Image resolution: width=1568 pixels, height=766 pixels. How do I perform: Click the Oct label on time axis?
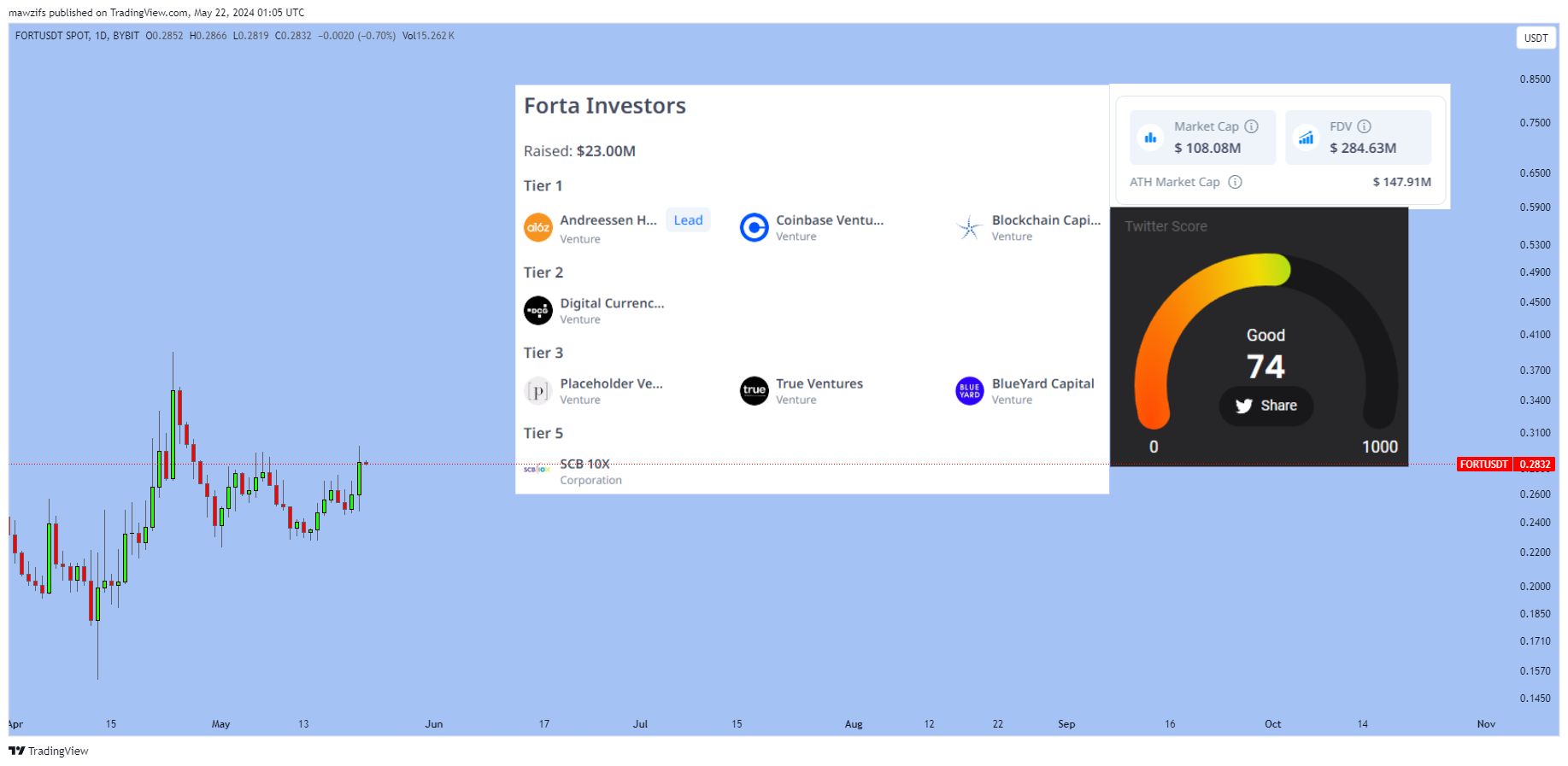(x=1272, y=724)
